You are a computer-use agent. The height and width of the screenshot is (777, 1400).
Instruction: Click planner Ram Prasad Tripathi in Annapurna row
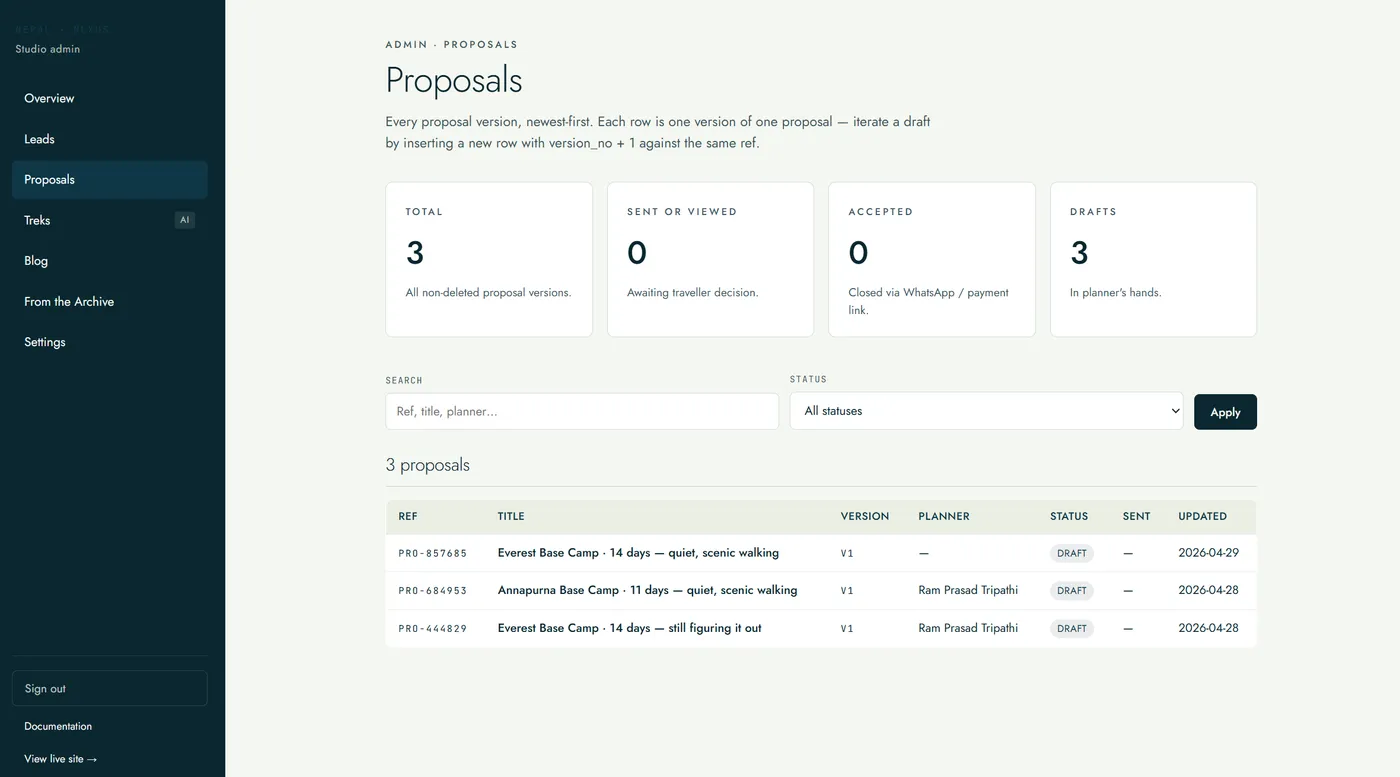(968, 590)
